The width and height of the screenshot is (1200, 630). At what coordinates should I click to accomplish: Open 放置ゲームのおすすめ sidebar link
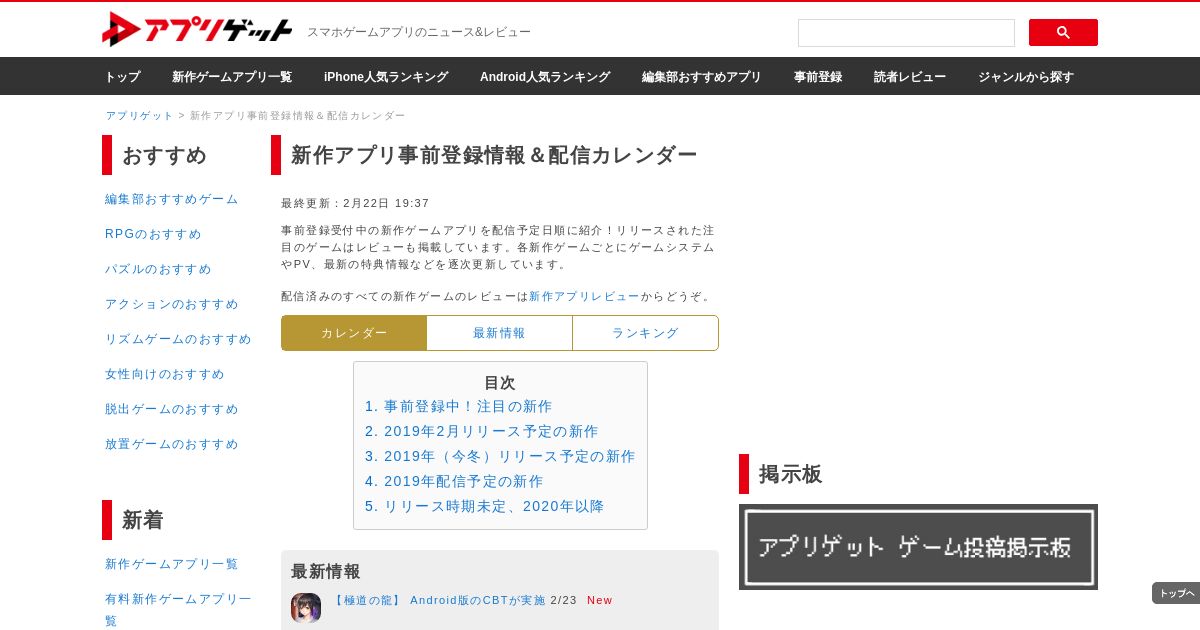tap(172, 444)
